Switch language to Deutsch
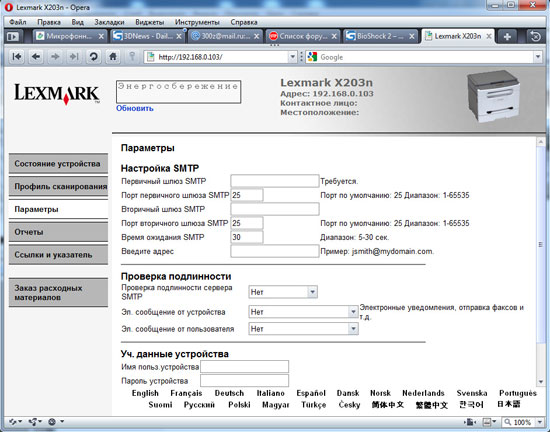Screen dimensions: 550x432 point(229,393)
